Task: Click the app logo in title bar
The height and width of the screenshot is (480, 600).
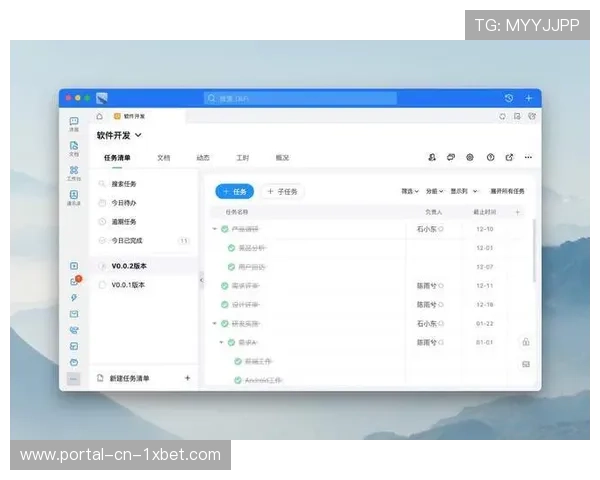Action: (x=102, y=98)
